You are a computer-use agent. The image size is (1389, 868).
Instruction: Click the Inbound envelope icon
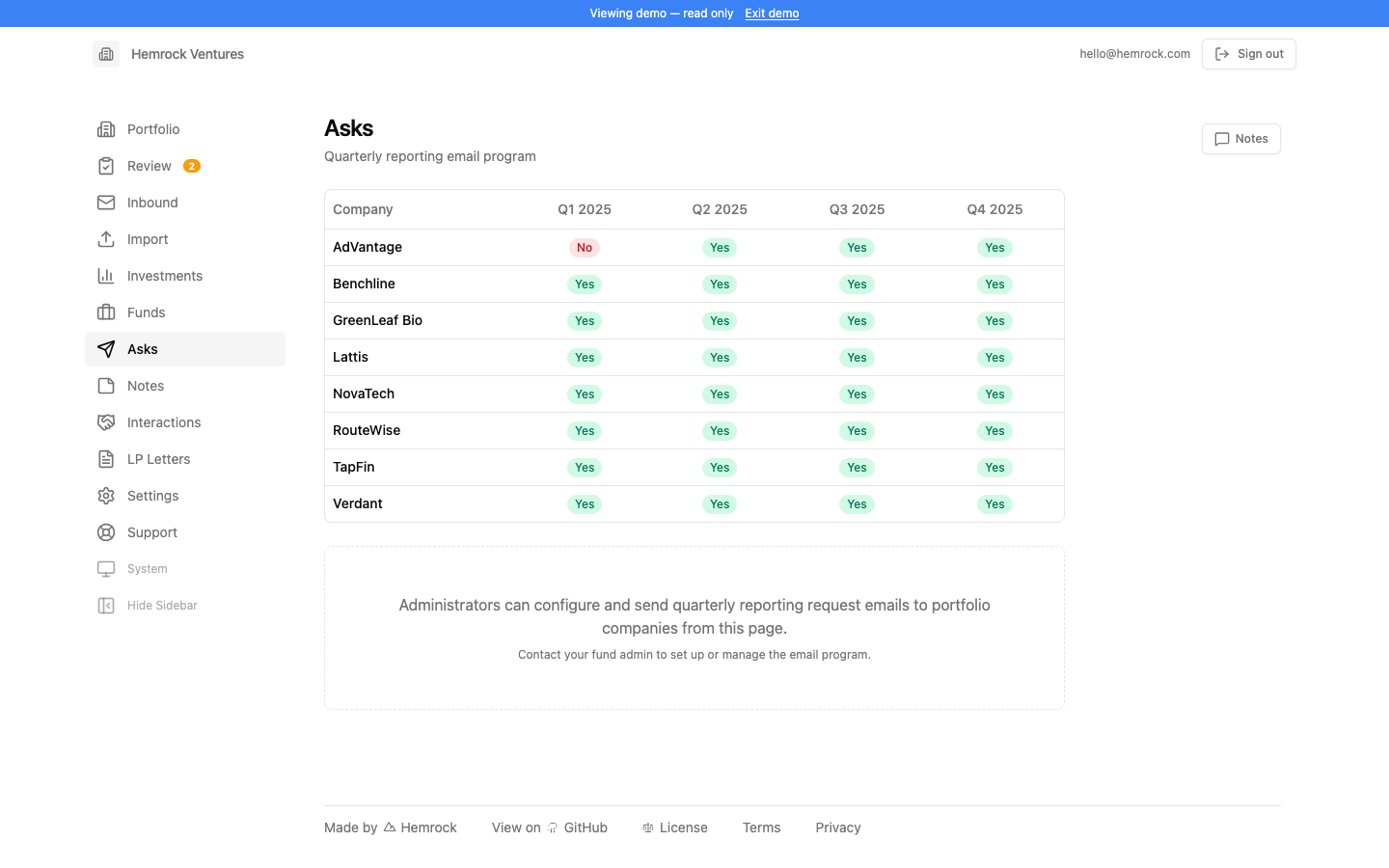click(x=106, y=203)
